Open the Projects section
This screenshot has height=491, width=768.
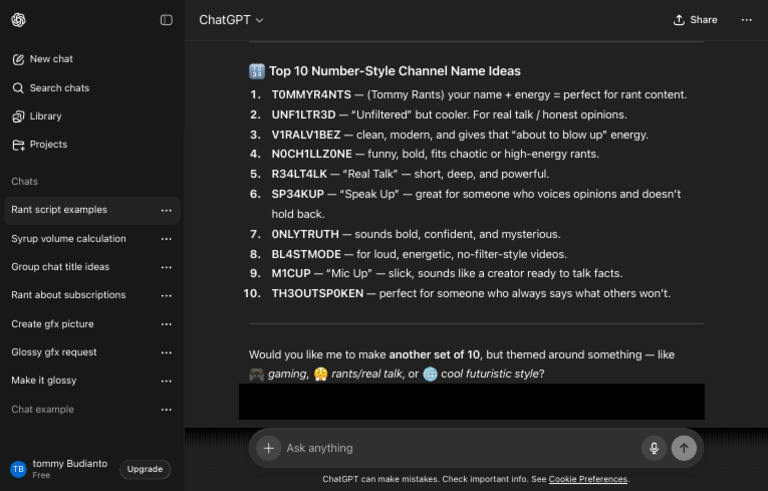48,144
